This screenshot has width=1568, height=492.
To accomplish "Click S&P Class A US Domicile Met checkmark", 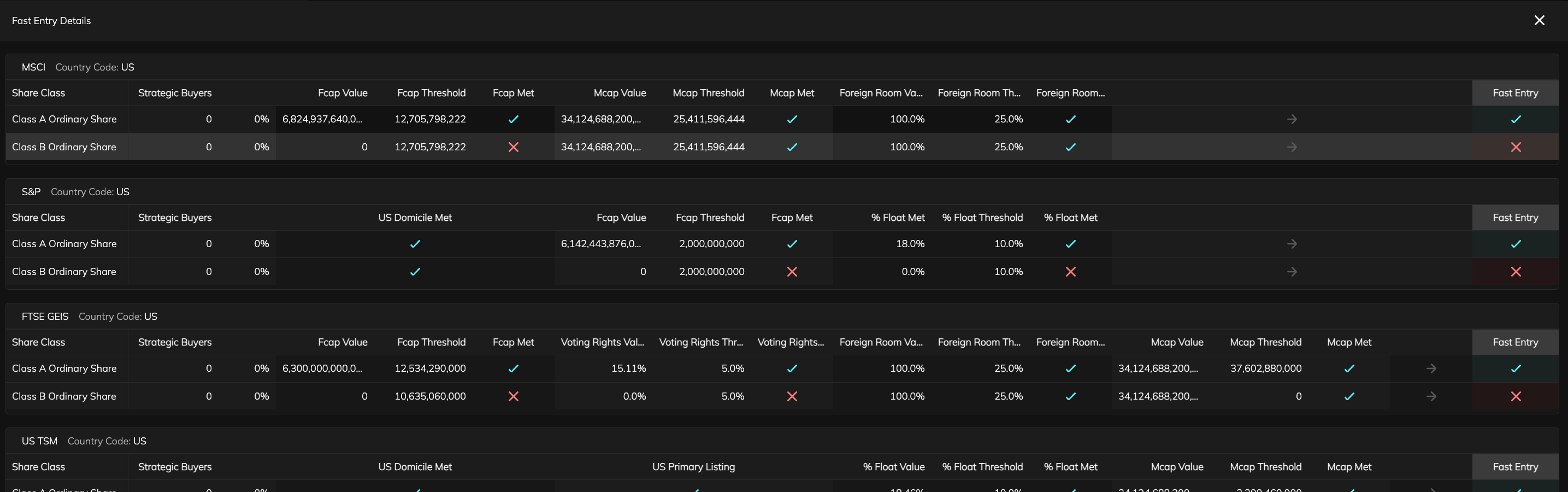I will point(415,244).
